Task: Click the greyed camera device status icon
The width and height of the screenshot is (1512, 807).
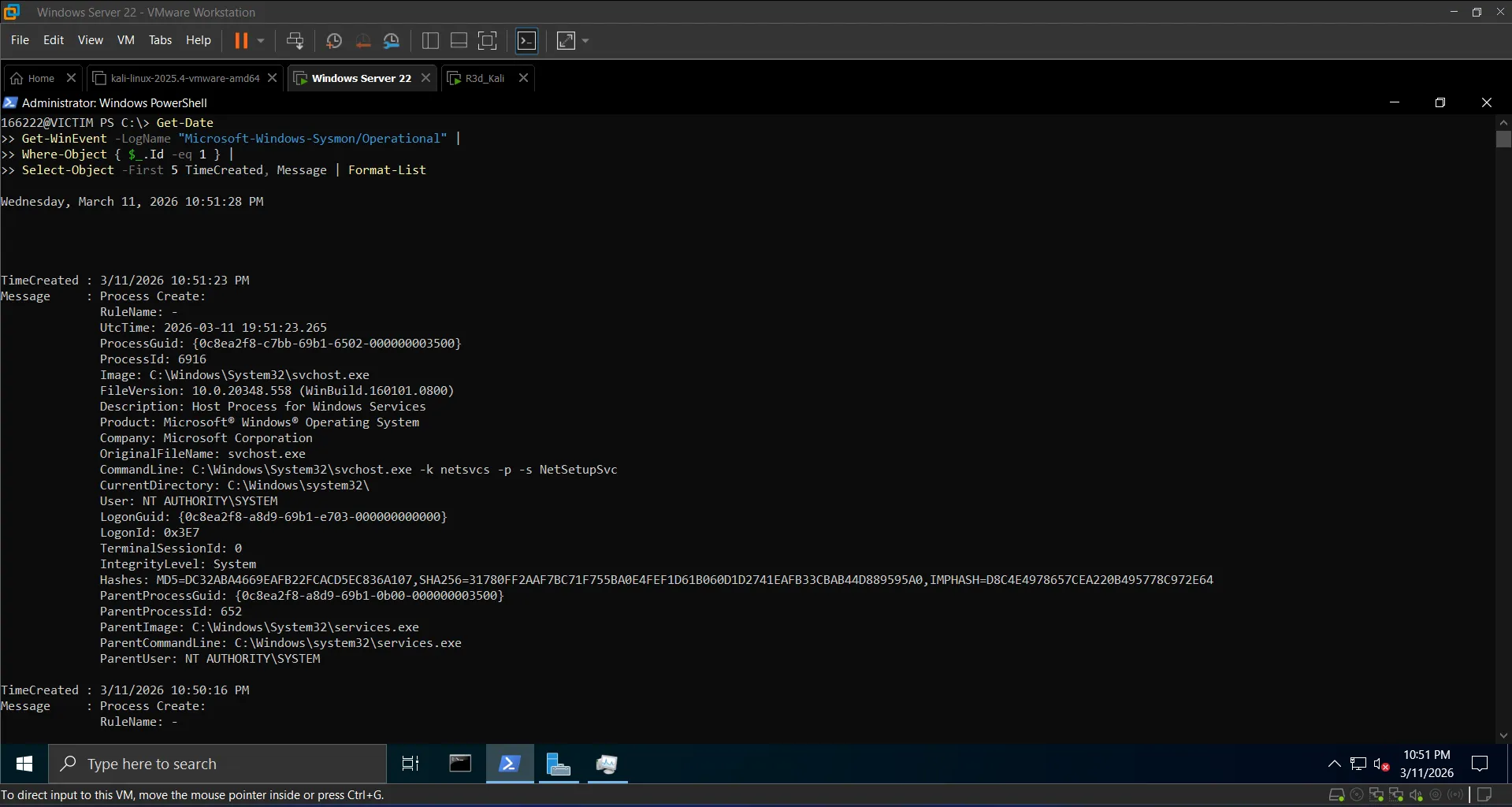Action: coord(1436,795)
